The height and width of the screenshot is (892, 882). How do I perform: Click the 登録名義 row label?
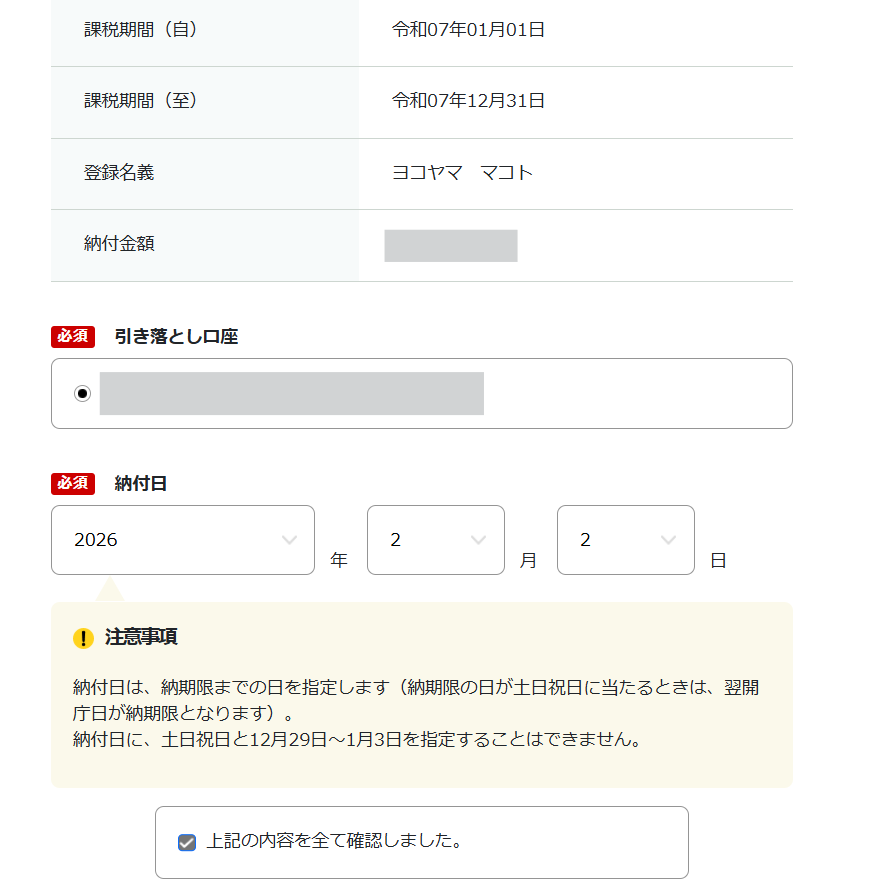119,173
